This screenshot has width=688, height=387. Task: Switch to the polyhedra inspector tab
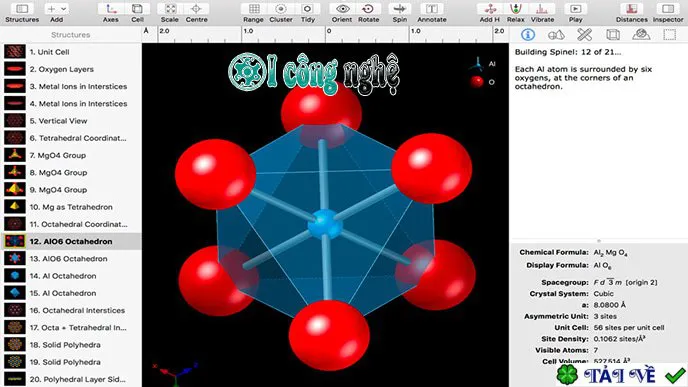pos(641,35)
